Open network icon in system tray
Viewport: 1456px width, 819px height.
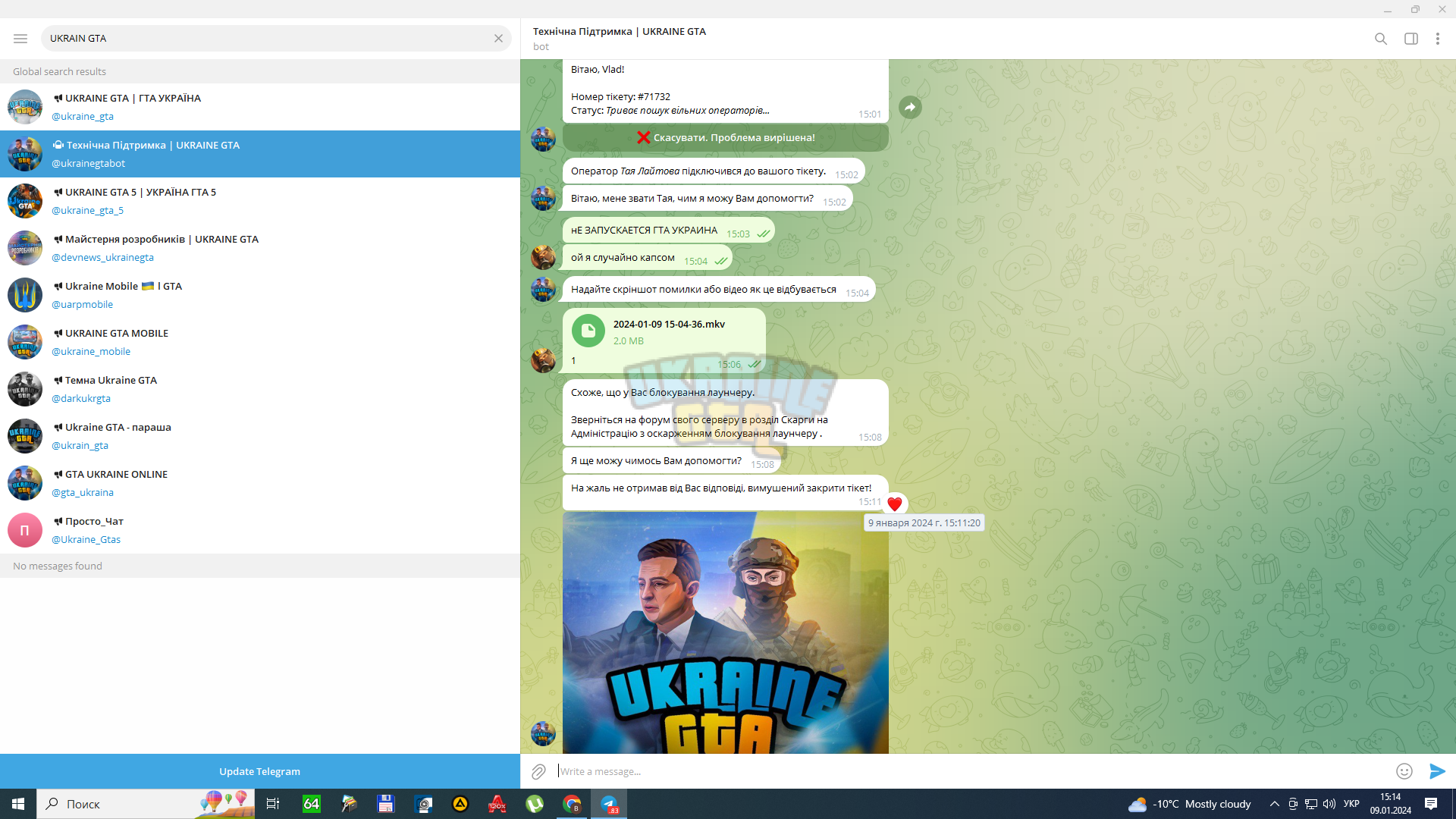(x=1311, y=804)
